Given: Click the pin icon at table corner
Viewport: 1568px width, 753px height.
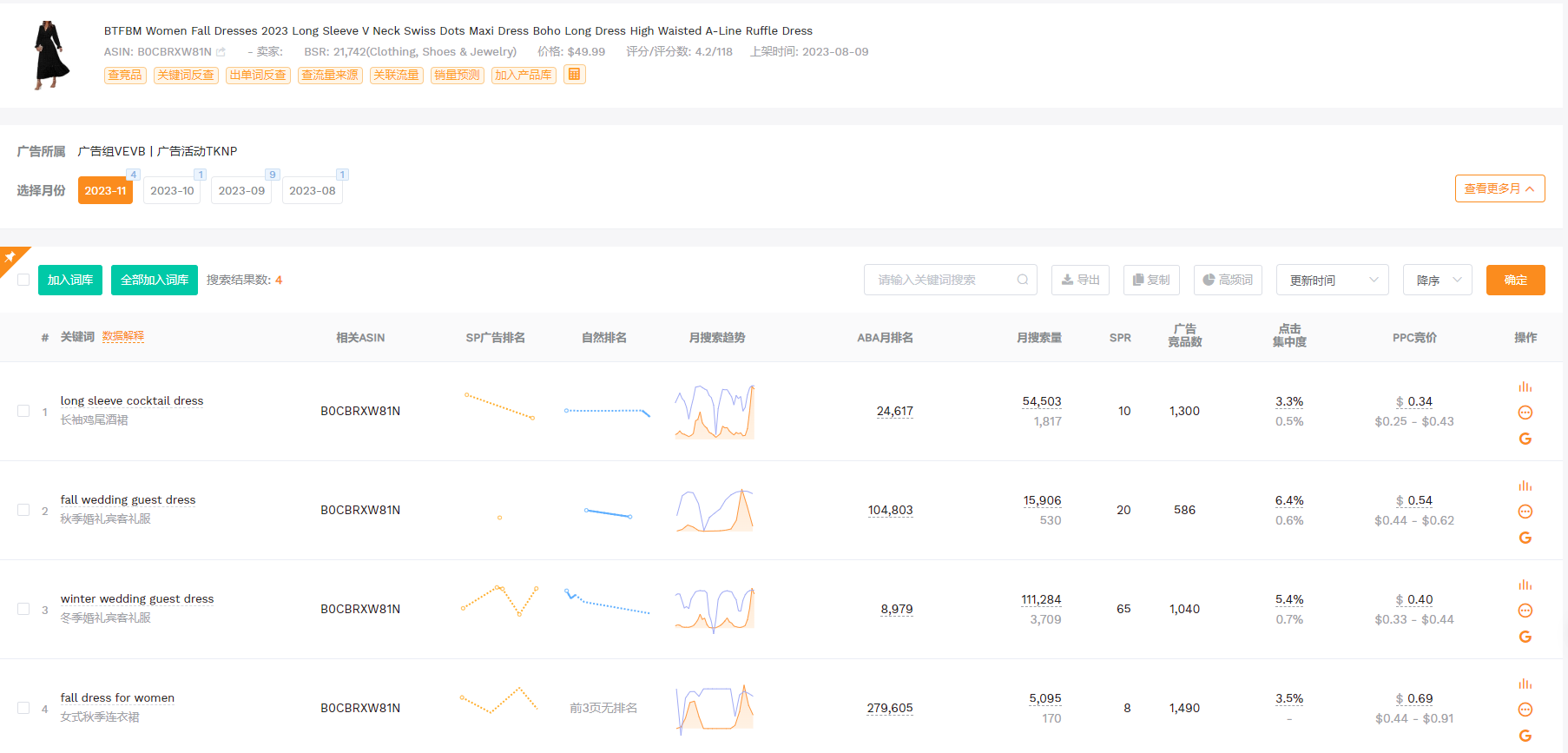Looking at the screenshot, I should coord(10,257).
